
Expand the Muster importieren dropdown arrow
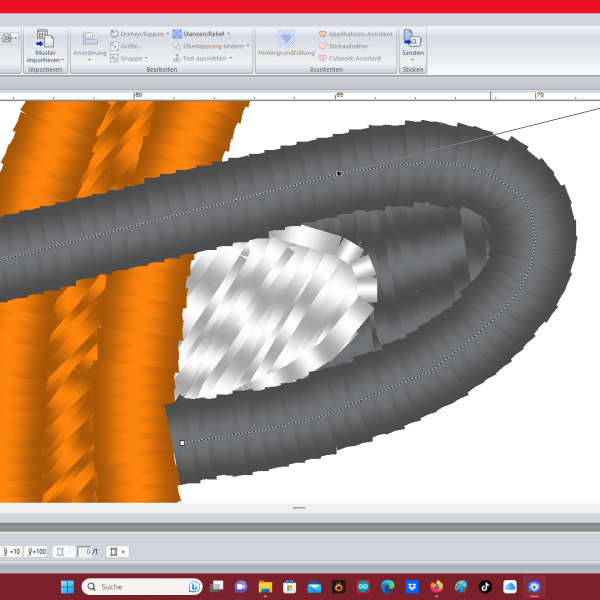[45, 61]
